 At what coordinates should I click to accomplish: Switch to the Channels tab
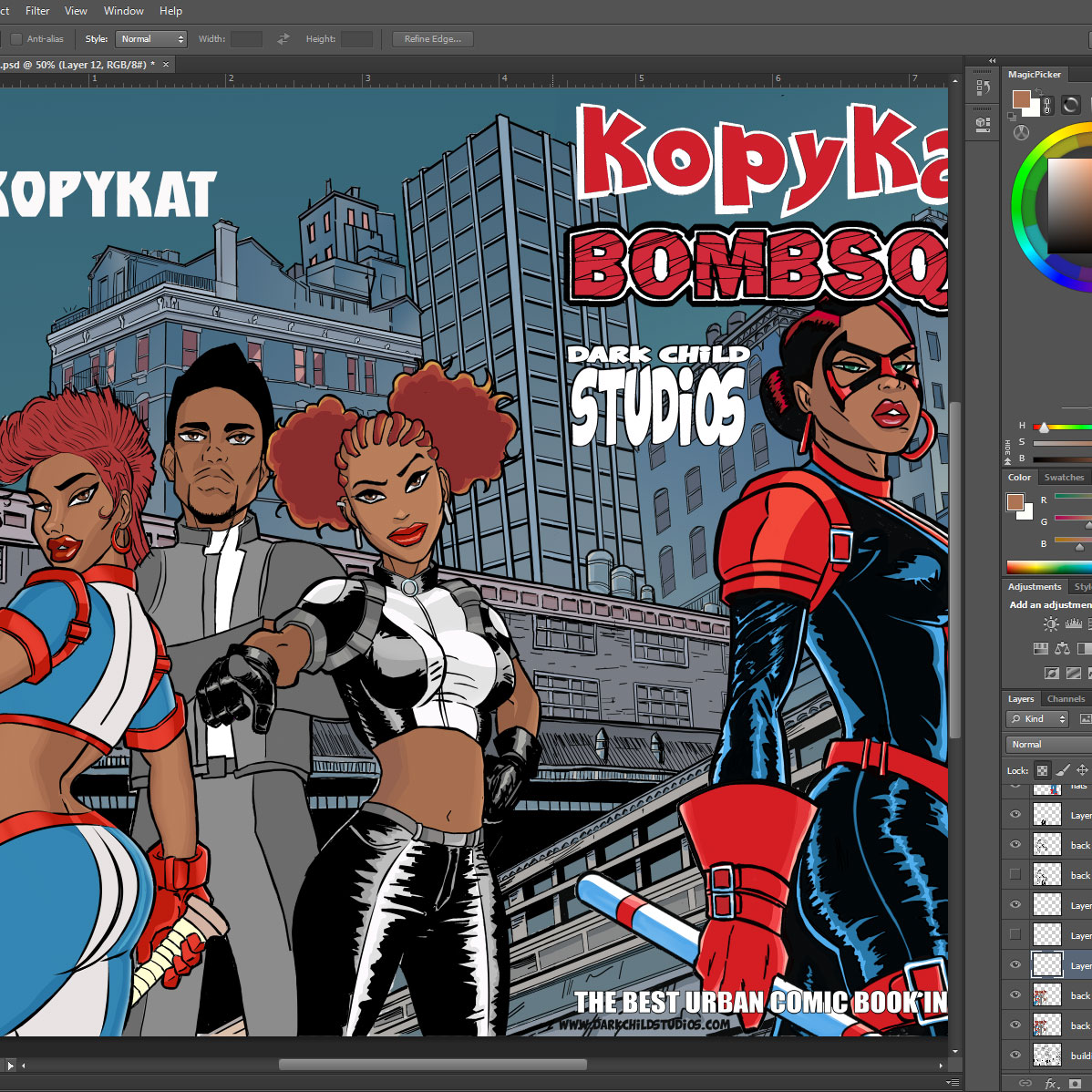point(1066,698)
